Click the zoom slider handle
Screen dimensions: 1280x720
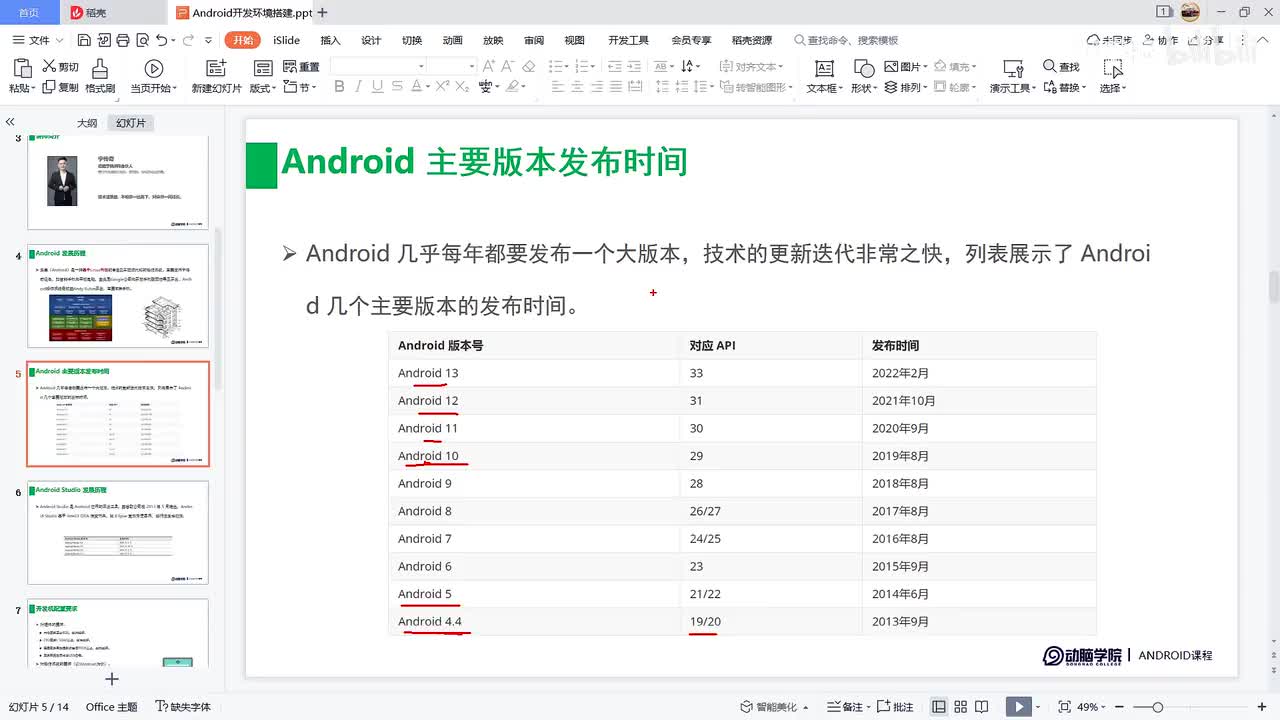tap(1157, 707)
